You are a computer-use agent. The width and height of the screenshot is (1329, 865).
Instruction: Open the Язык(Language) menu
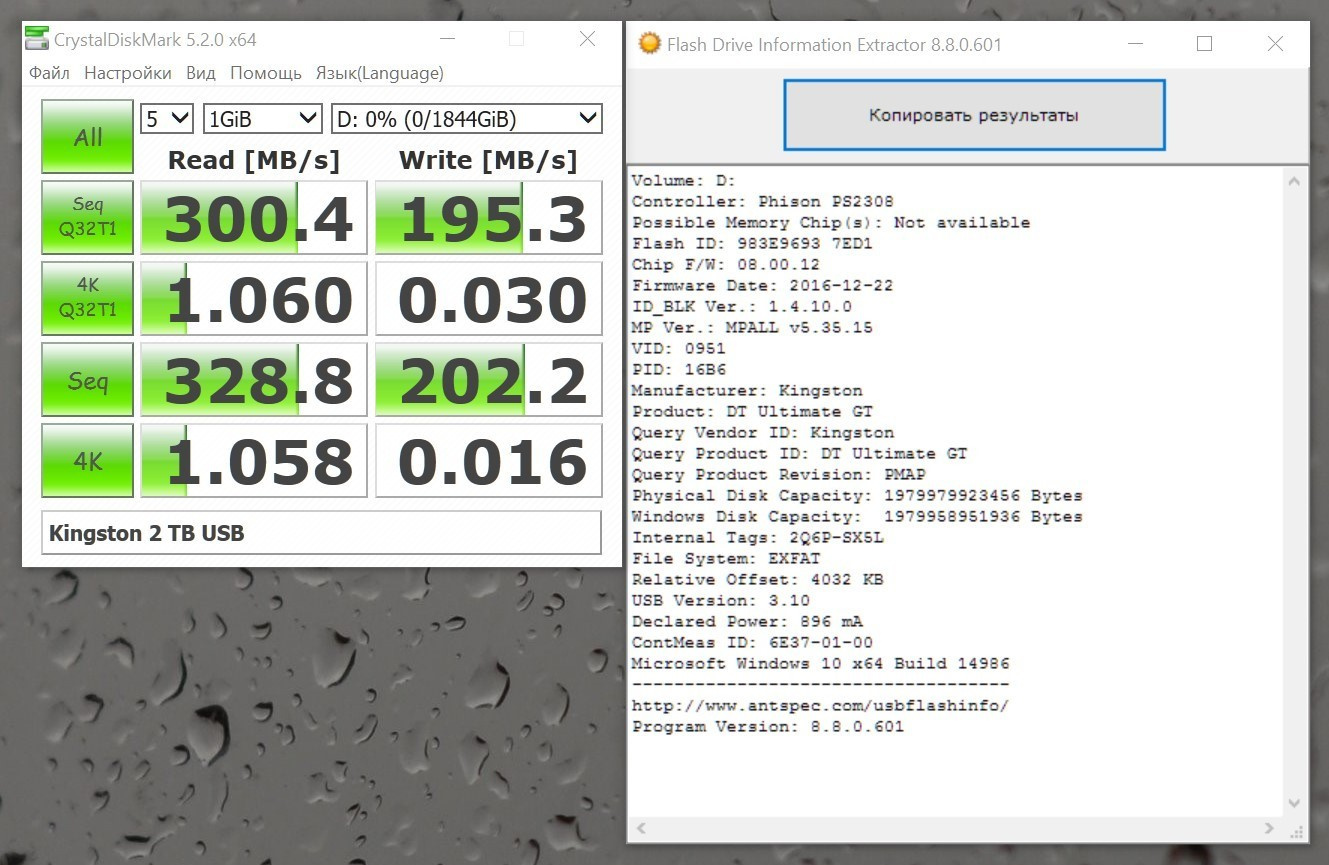pyautogui.click(x=380, y=73)
